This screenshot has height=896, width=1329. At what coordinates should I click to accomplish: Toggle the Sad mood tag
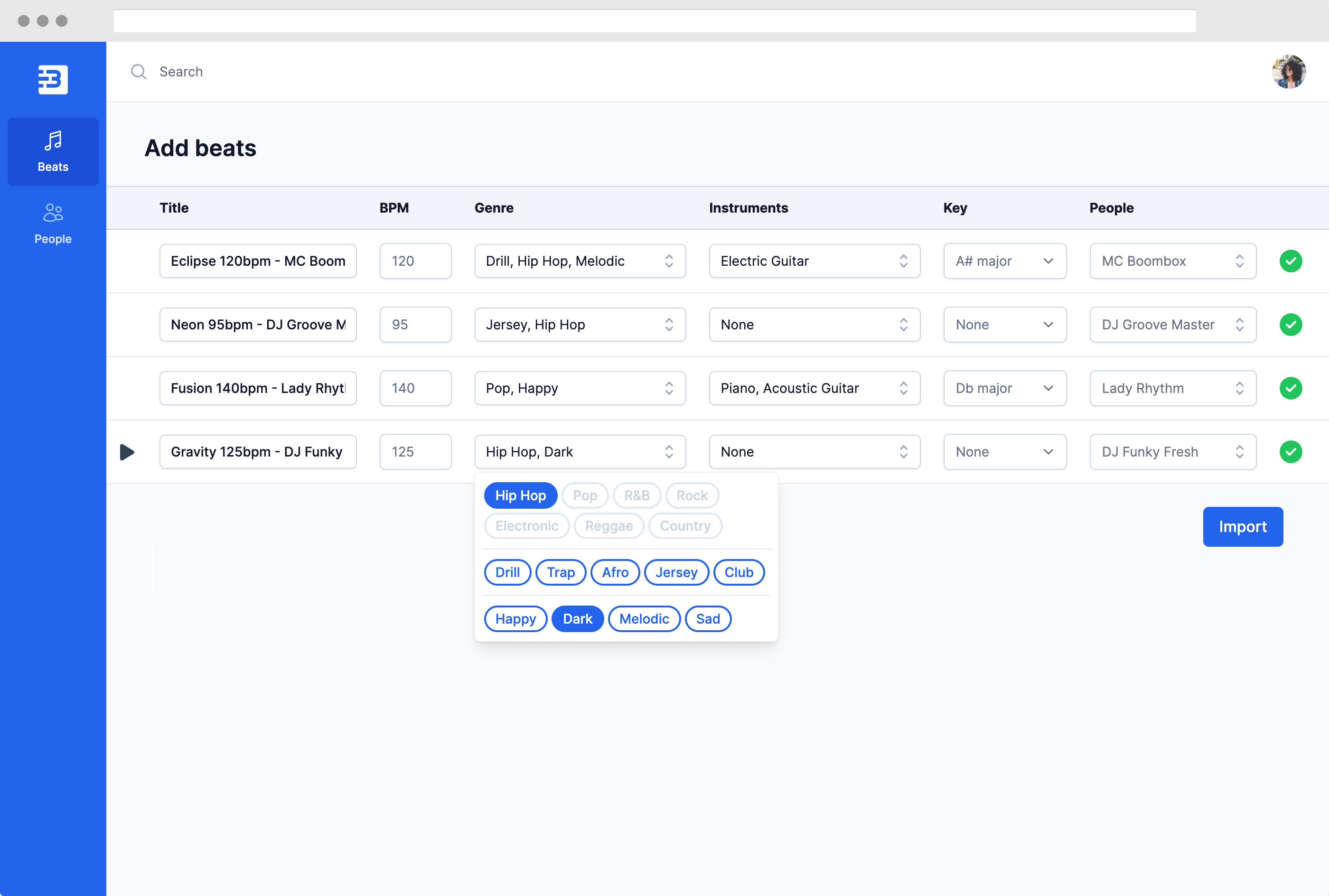click(708, 619)
